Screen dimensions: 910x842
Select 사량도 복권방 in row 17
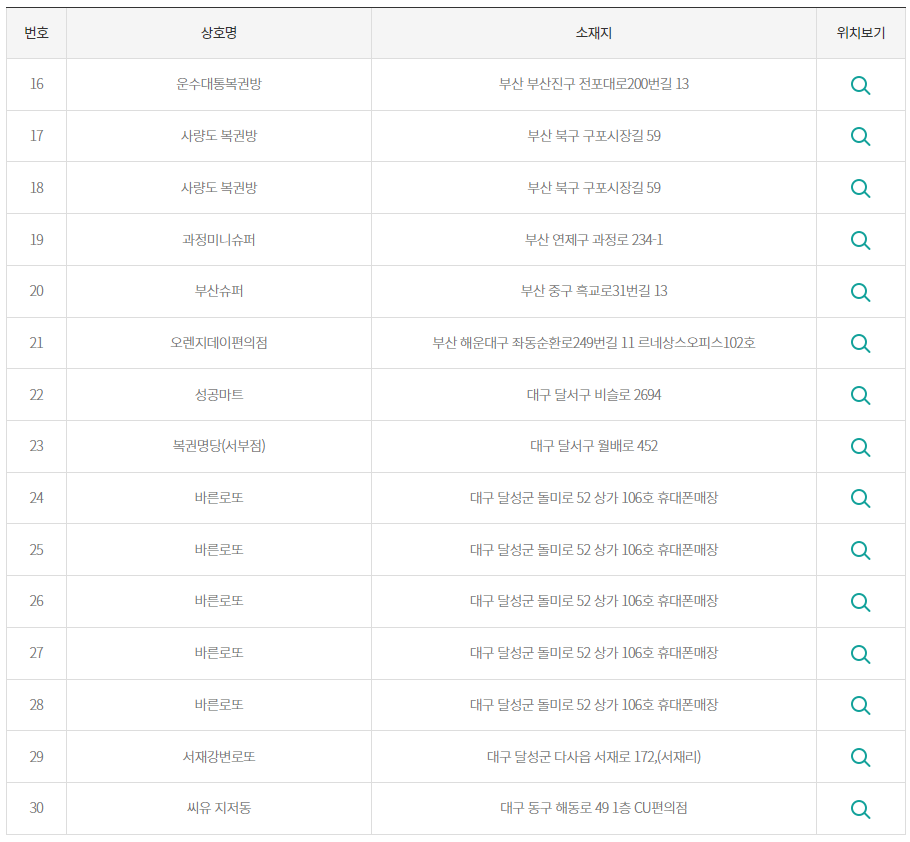[x=219, y=136]
